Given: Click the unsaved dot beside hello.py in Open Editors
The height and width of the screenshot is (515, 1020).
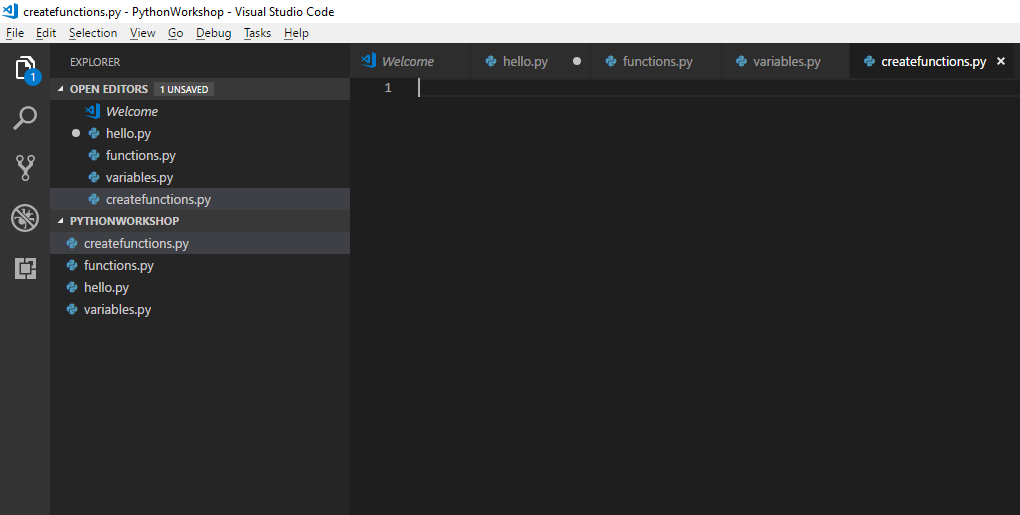Looking at the screenshot, I should point(75,133).
